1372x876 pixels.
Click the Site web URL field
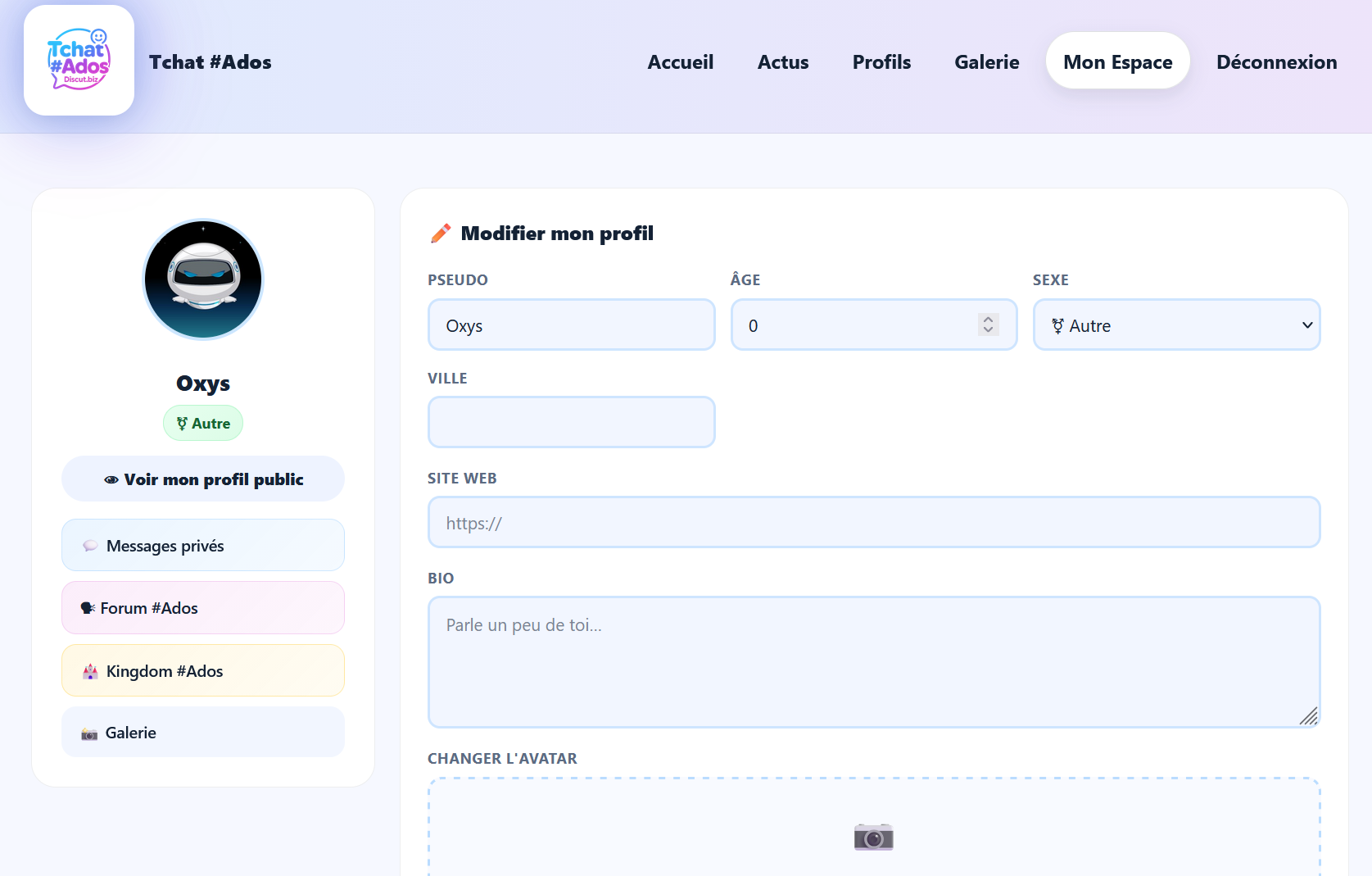pos(874,523)
